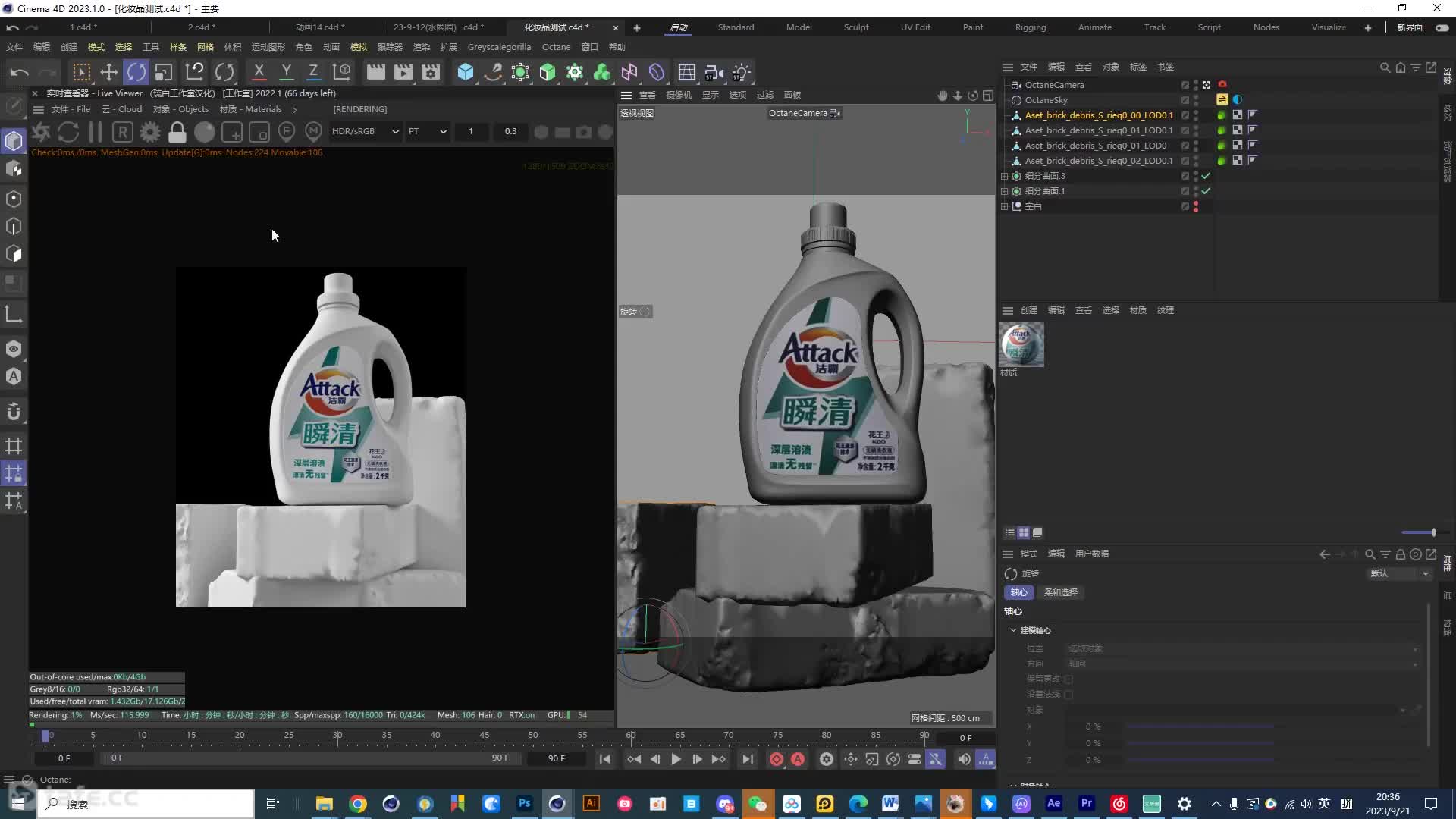The width and height of the screenshot is (1456, 819).
Task: Disable 细分曲面.3 green checkmark
Action: tap(1206, 176)
